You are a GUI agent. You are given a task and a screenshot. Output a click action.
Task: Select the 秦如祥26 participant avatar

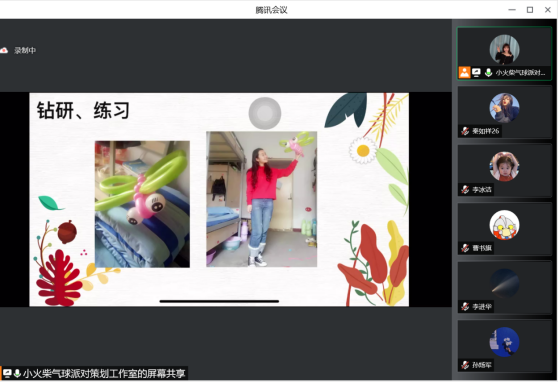click(x=504, y=108)
